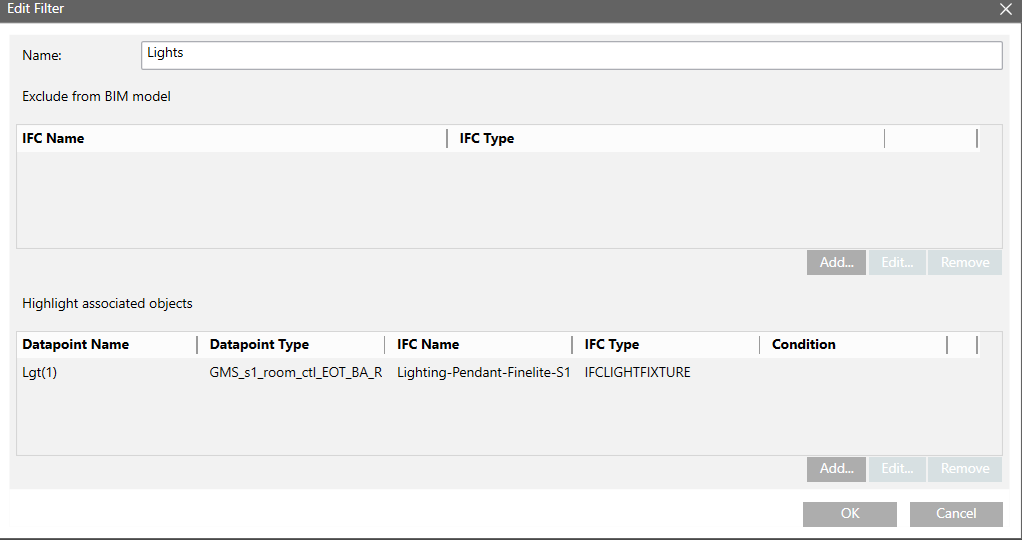Screen dimensions: 1022x540
Task: Click the GMS_s1_room_ctl_EOT_BA_R cell
Action: (296, 373)
